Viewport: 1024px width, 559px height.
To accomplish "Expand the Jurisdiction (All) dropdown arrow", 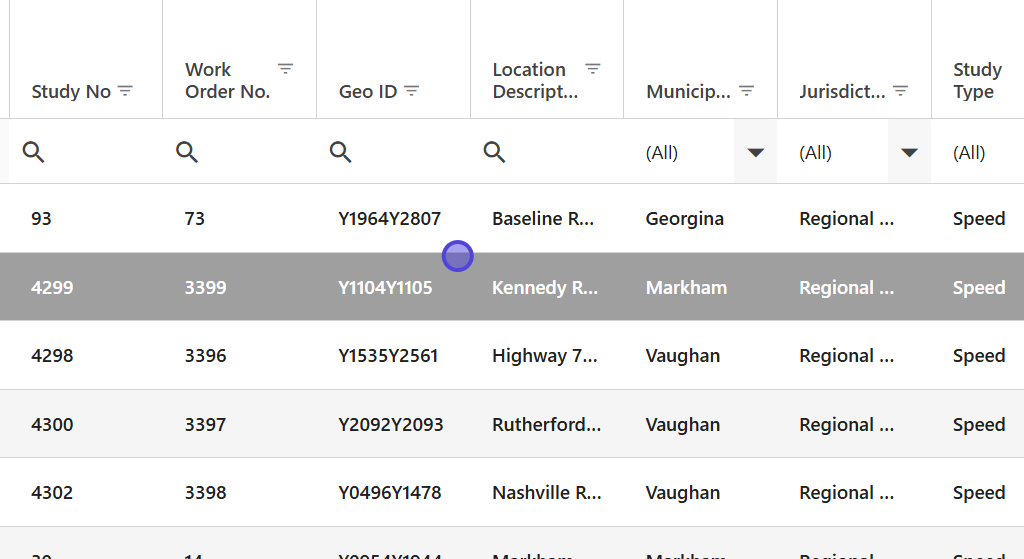I will point(909,152).
